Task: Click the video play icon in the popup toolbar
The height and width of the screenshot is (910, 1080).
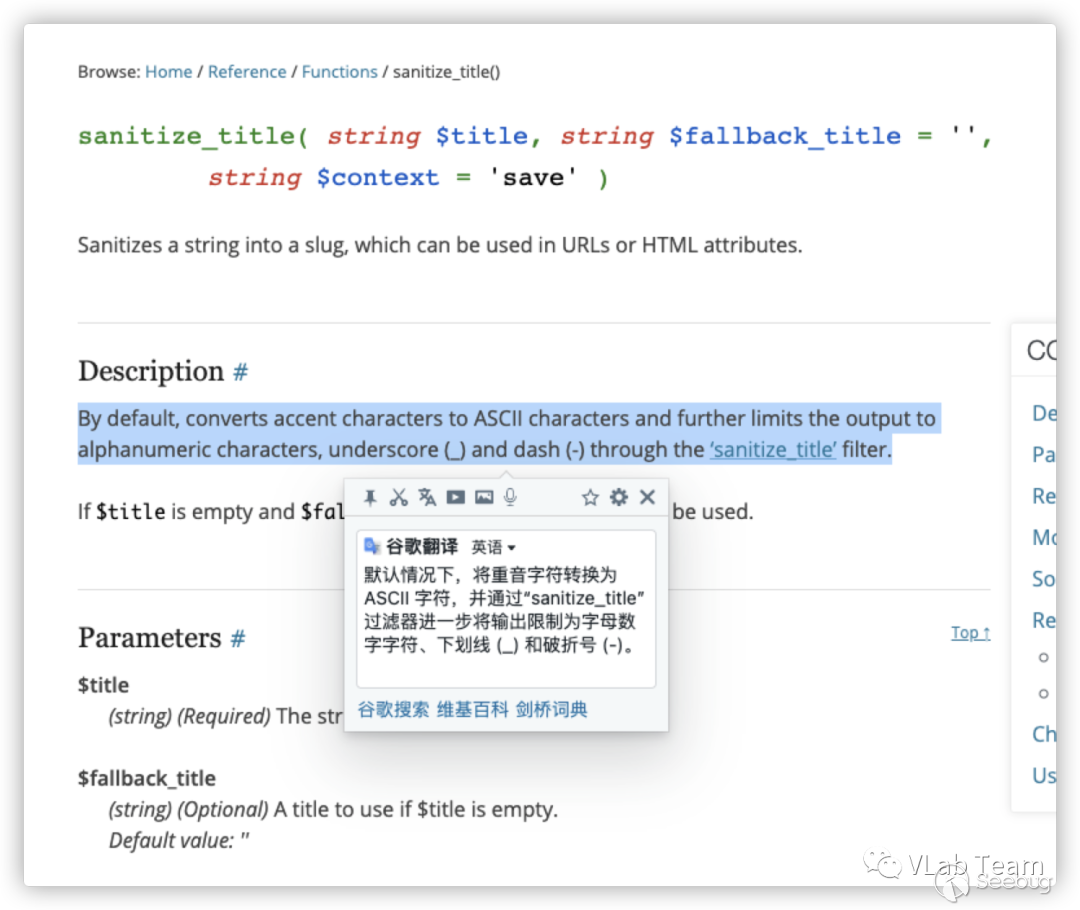Action: (455, 497)
